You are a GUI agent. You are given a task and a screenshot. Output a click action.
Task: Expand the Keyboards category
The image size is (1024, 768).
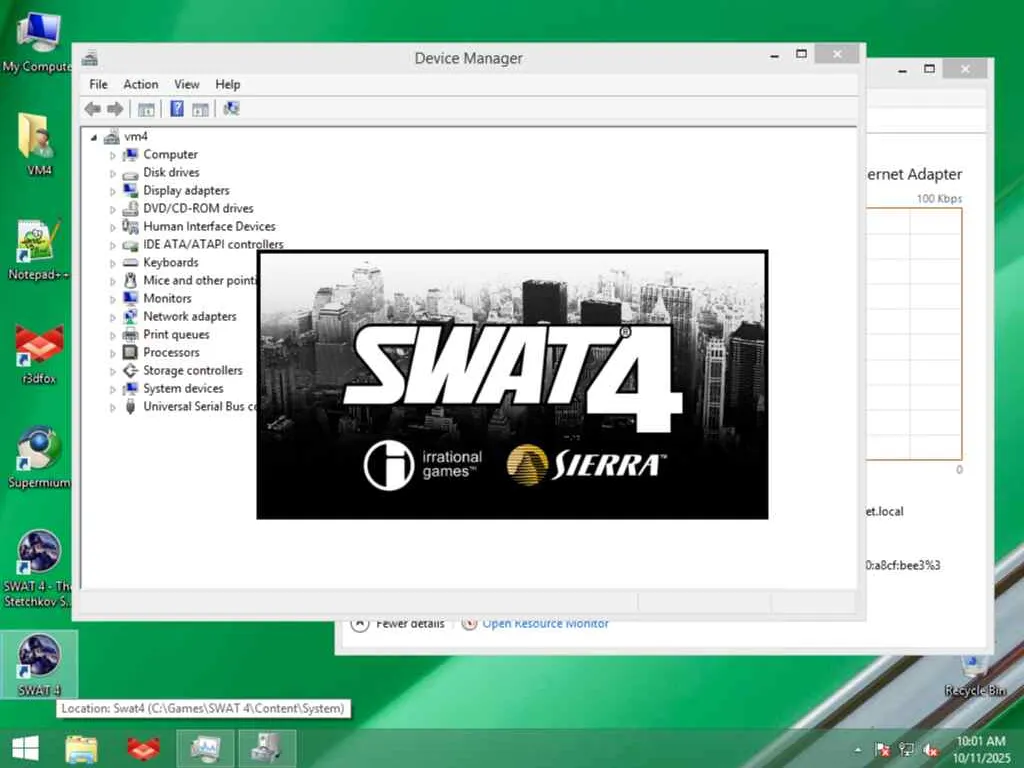click(x=112, y=263)
